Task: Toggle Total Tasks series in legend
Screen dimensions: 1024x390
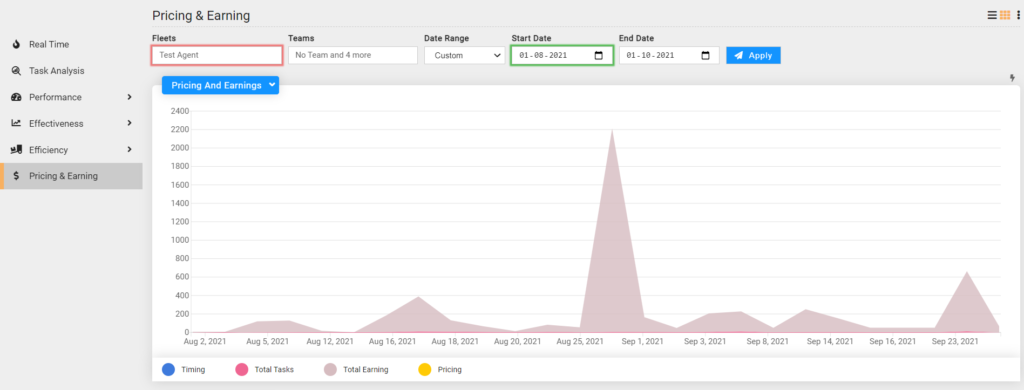Action: [x=264, y=369]
